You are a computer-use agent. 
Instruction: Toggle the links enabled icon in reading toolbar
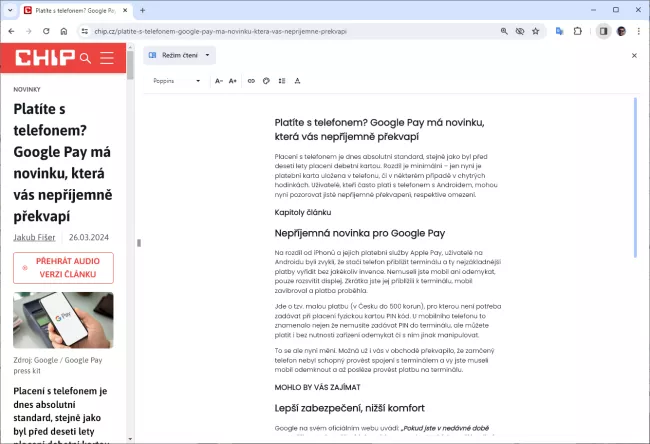click(250, 80)
